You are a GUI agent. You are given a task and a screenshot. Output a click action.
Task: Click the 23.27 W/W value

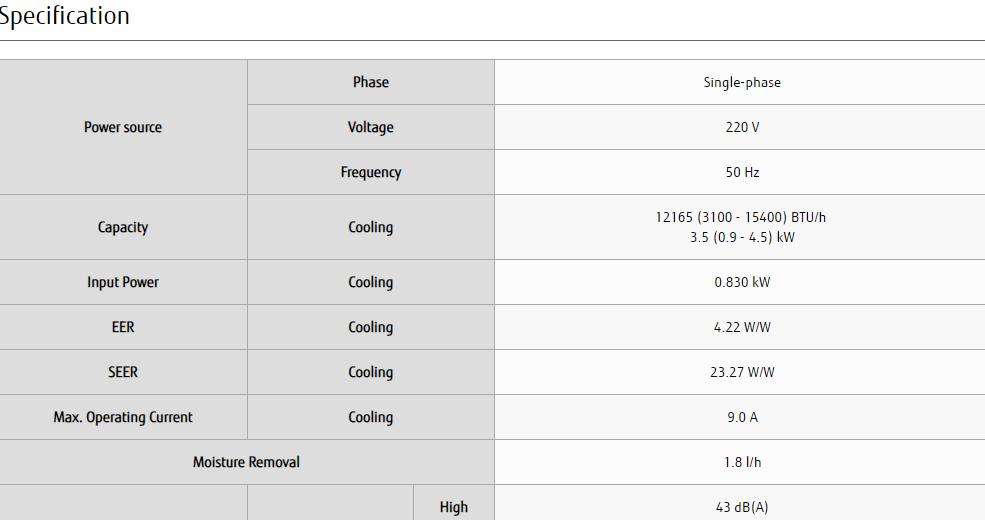pos(741,372)
